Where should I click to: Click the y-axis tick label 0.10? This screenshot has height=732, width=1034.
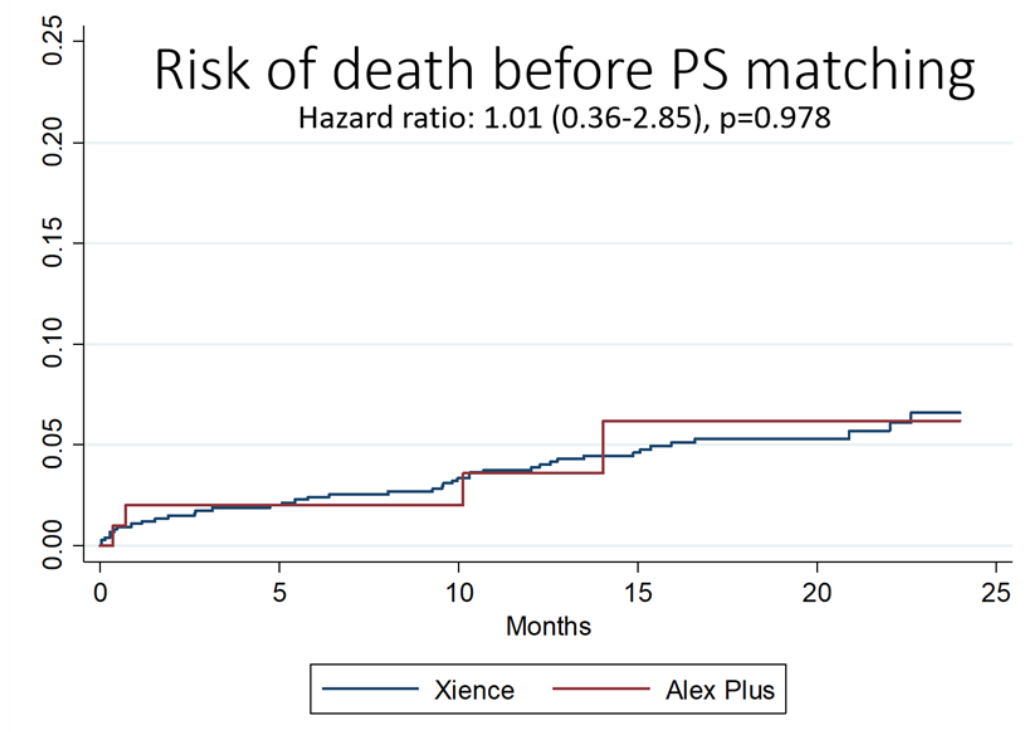[x=53, y=344]
